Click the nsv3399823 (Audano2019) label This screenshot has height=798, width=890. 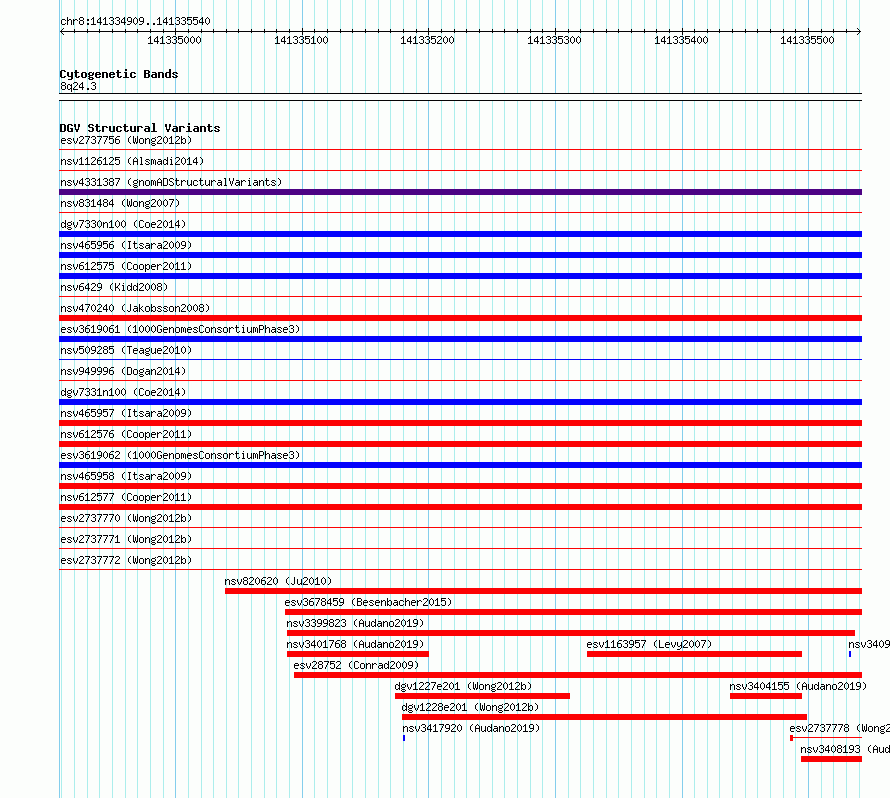coord(355,623)
